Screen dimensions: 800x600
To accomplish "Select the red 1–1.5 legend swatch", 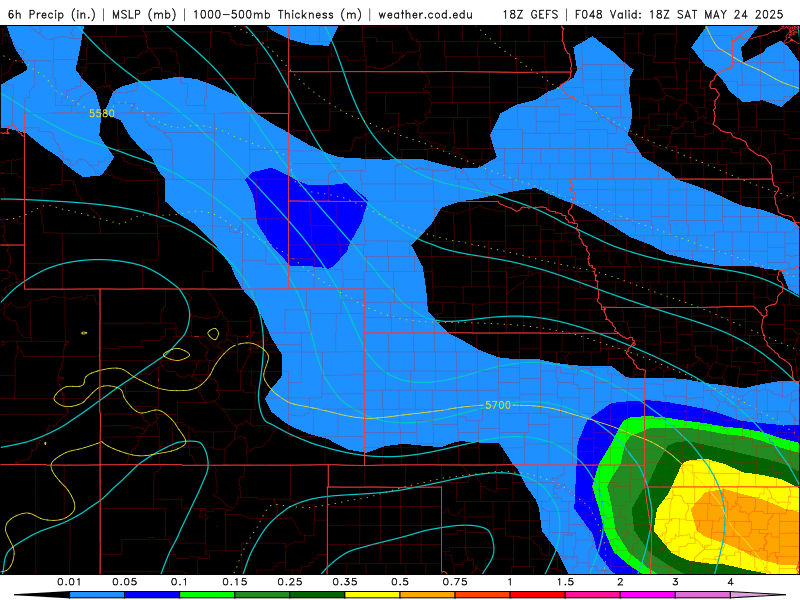I will click(x=538, y=595).
